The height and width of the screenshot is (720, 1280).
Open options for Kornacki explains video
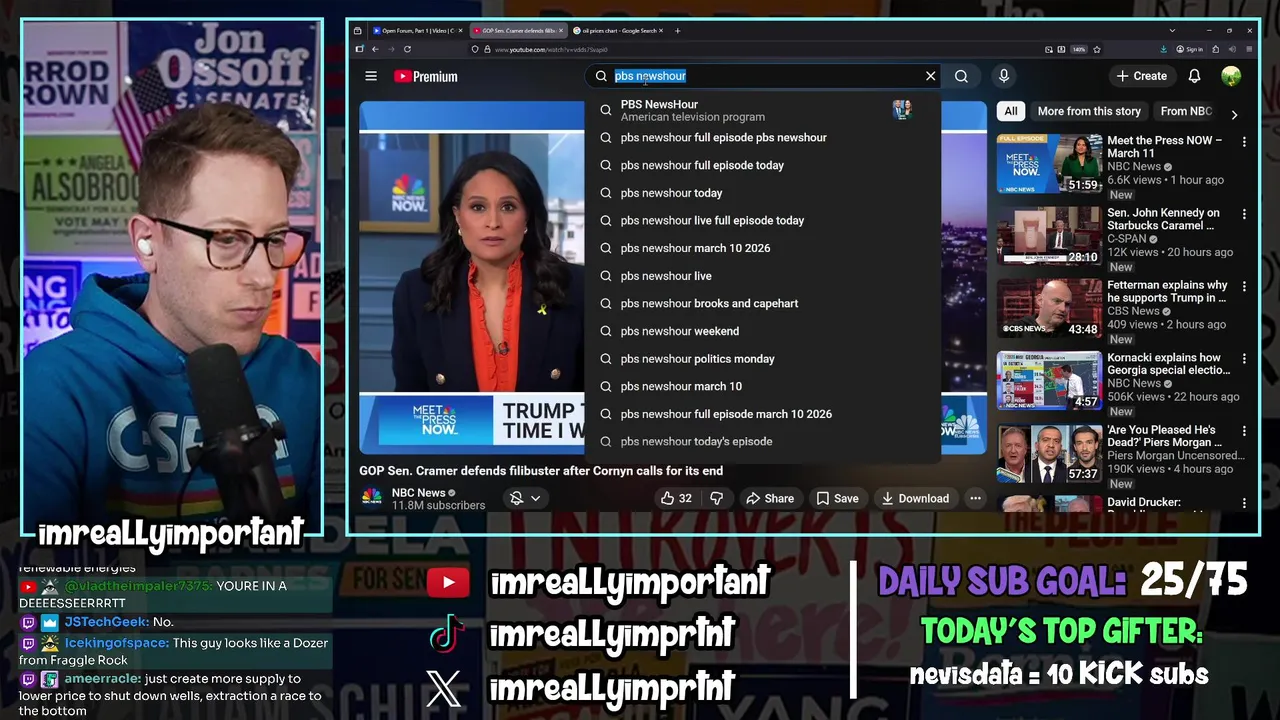coord(1244,358)
